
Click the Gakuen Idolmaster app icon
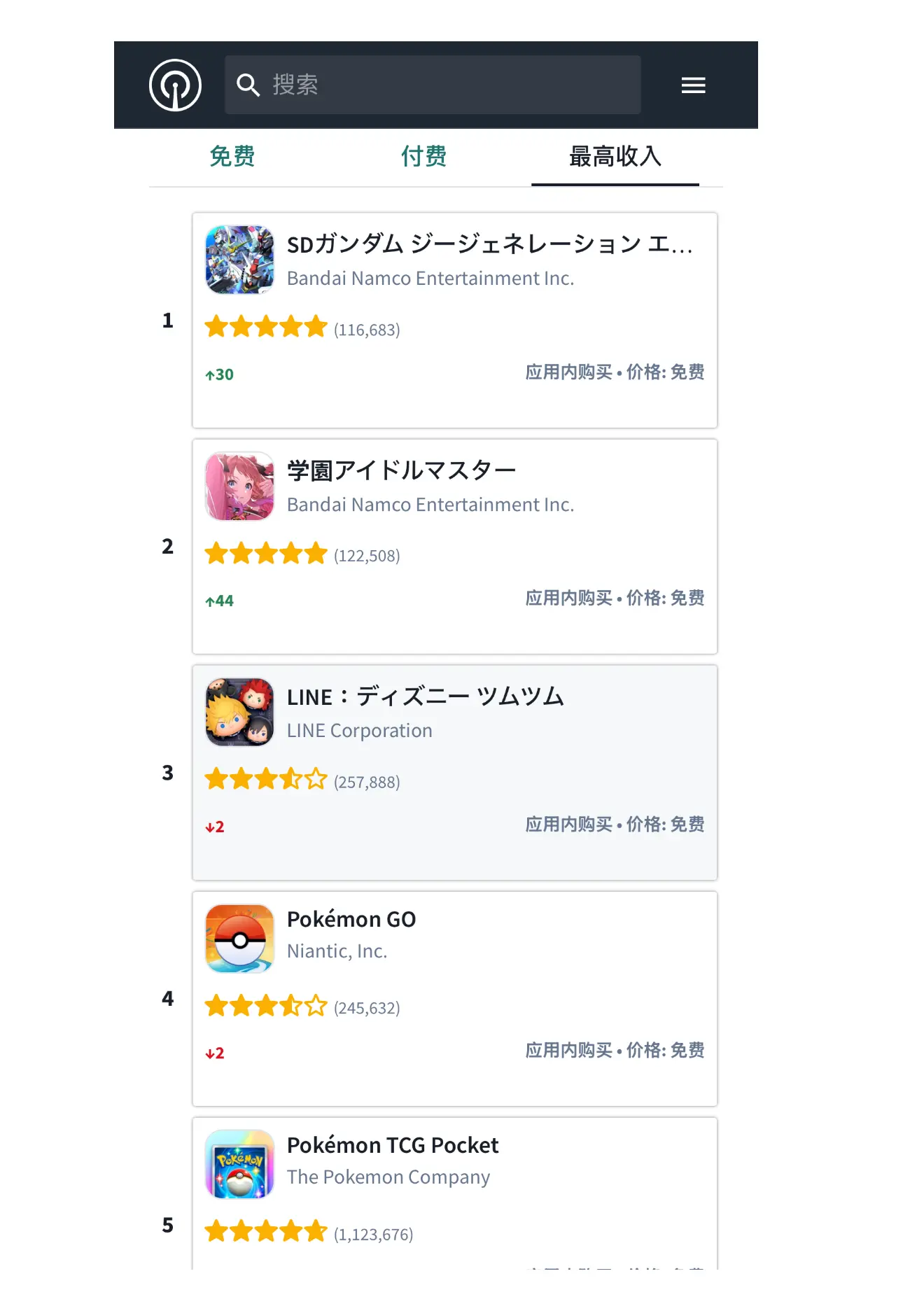coord(239,486)
